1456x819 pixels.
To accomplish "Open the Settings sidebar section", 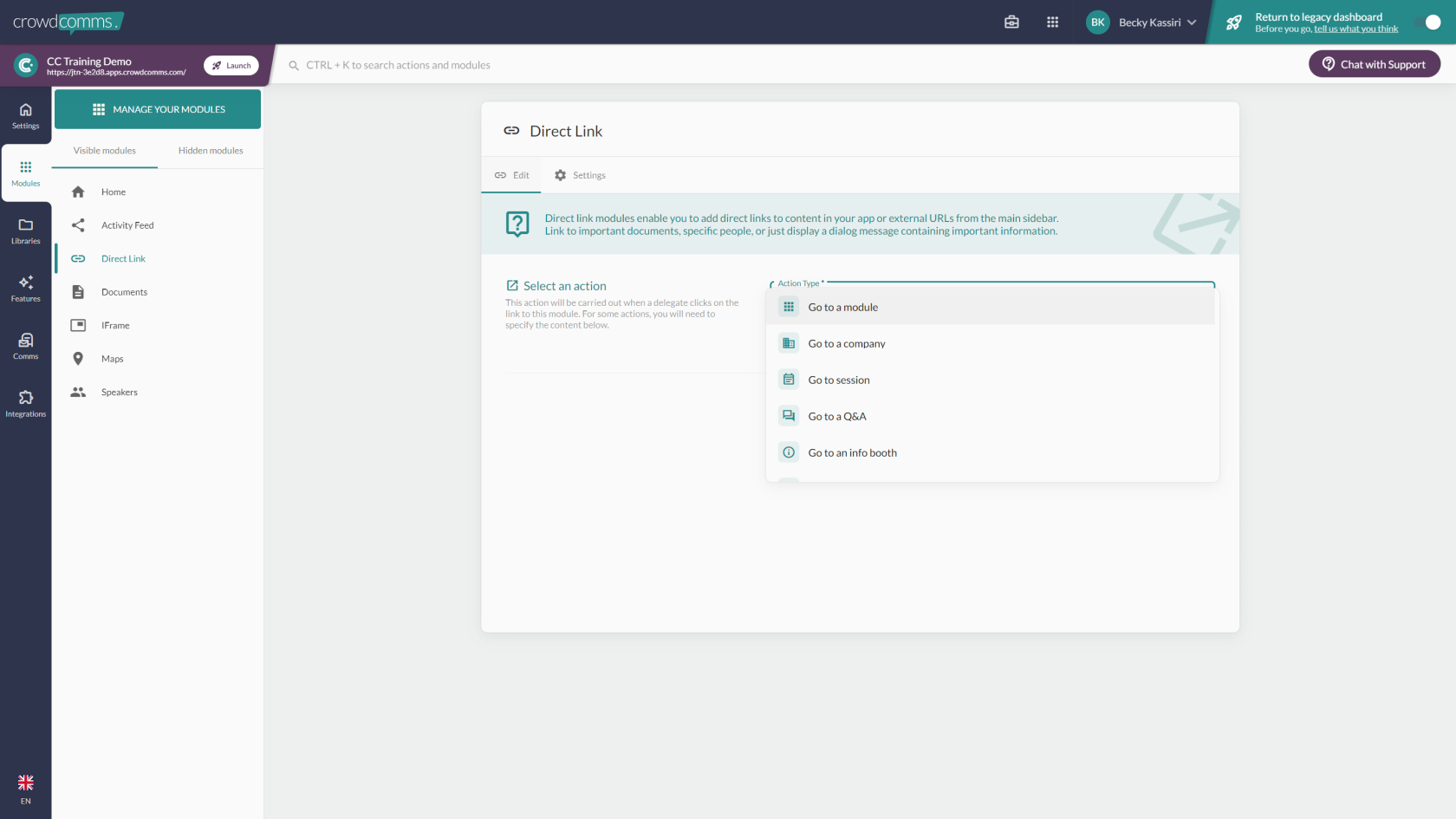I will point(25,115).
